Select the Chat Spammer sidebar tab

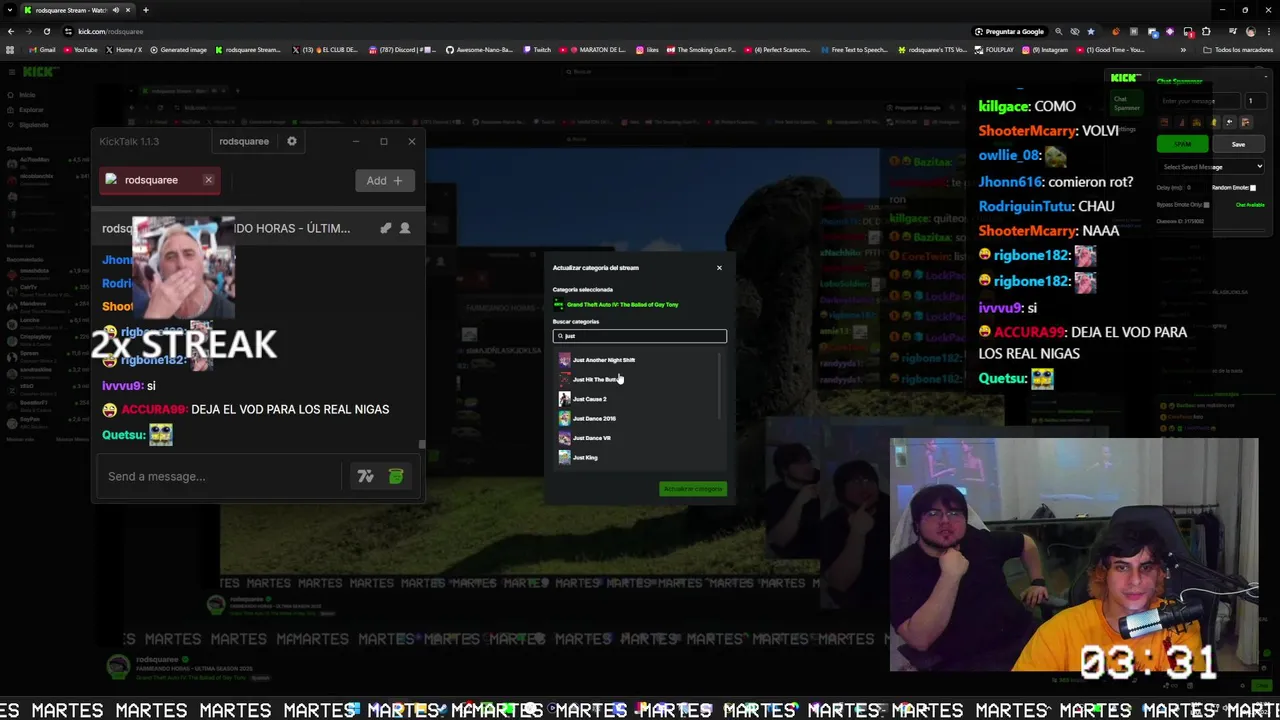point(1127,103)
